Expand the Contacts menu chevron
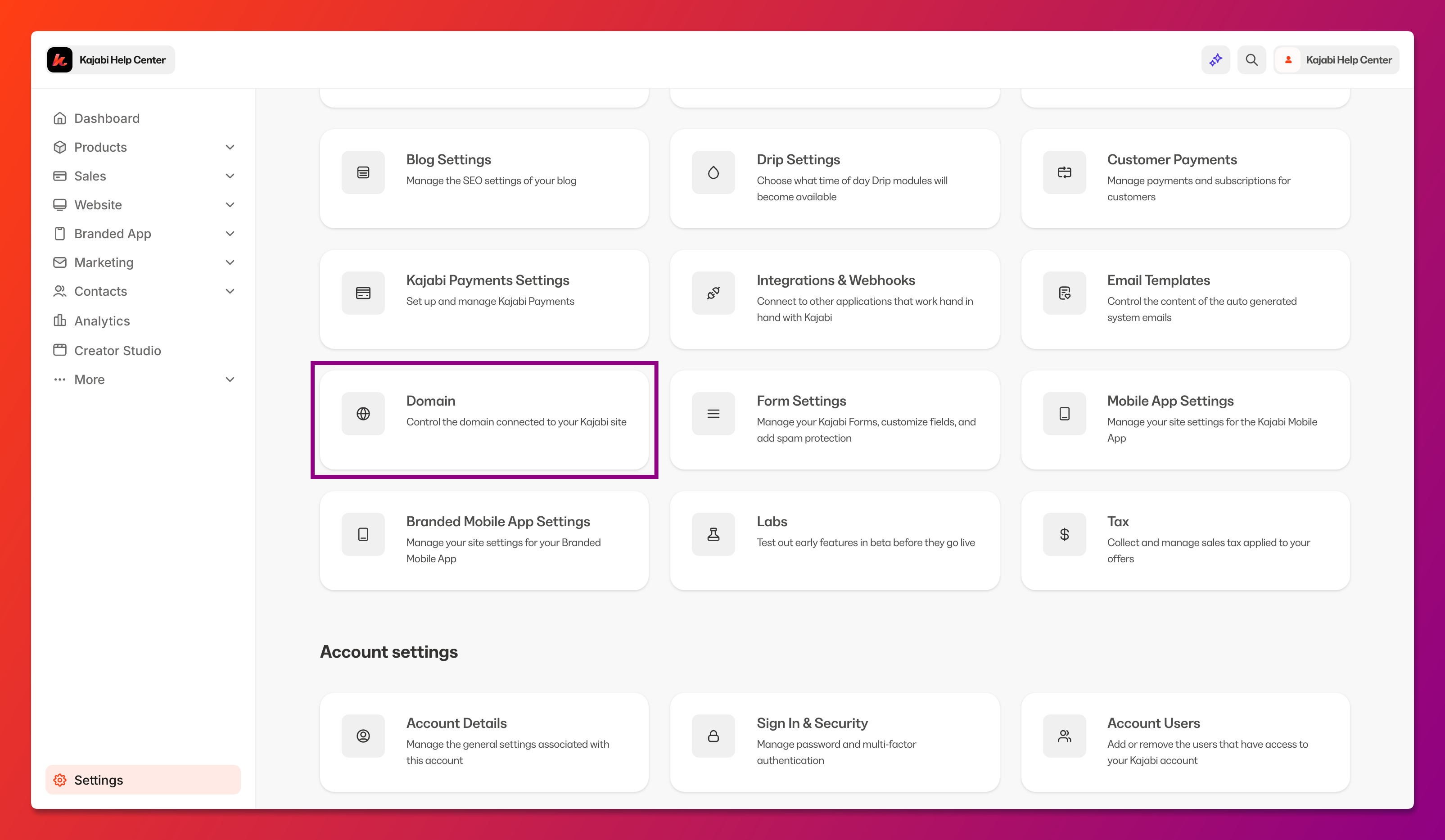 (x=230, y=291)
